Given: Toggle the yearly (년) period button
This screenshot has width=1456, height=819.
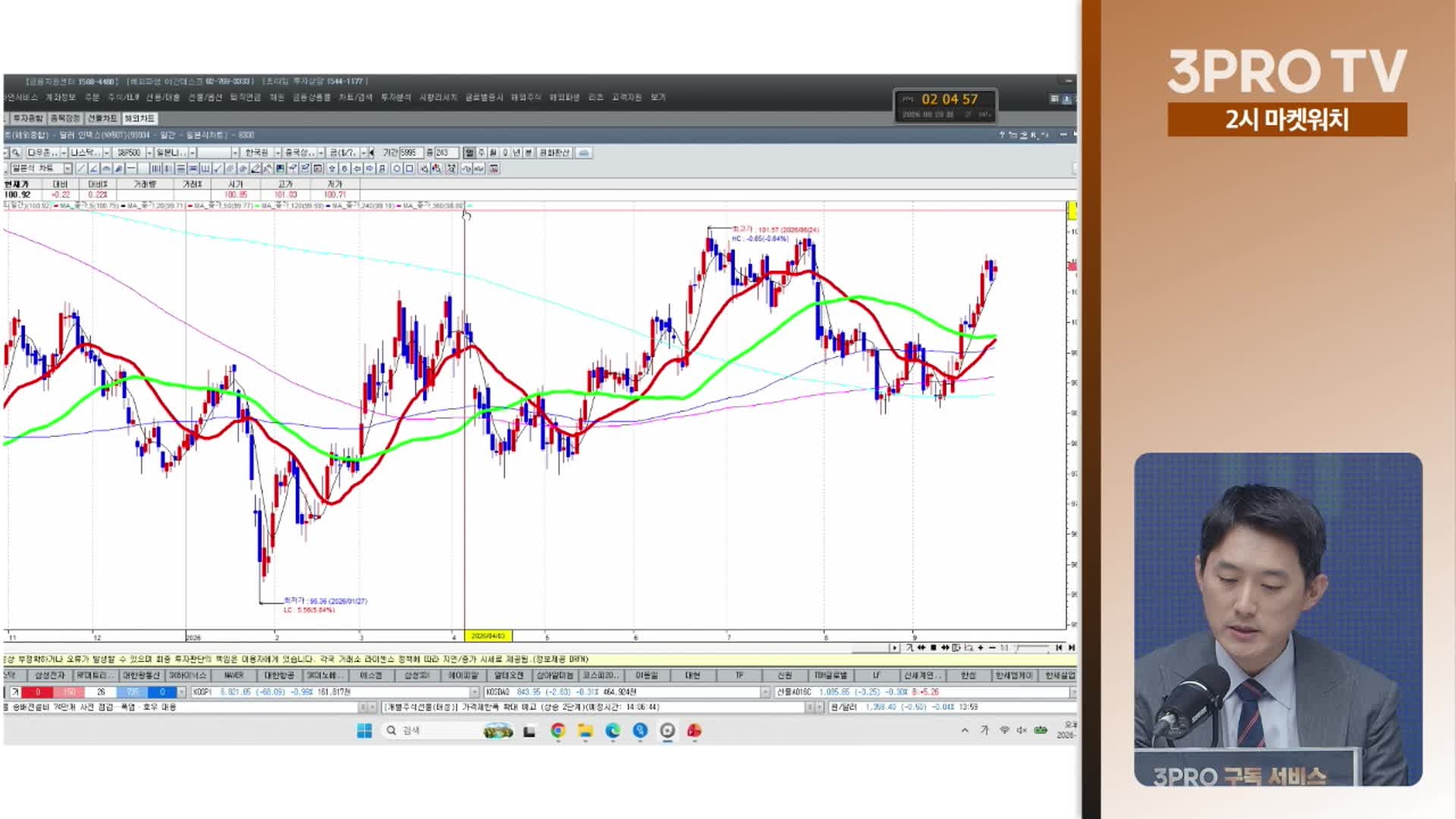Looking at the screenshot, I should pos(516,152).
